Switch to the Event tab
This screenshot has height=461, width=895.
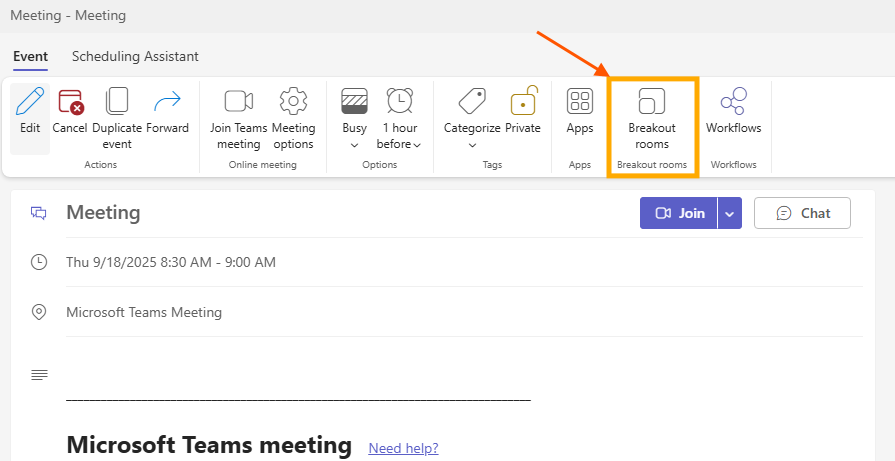(x=30, y=56)
